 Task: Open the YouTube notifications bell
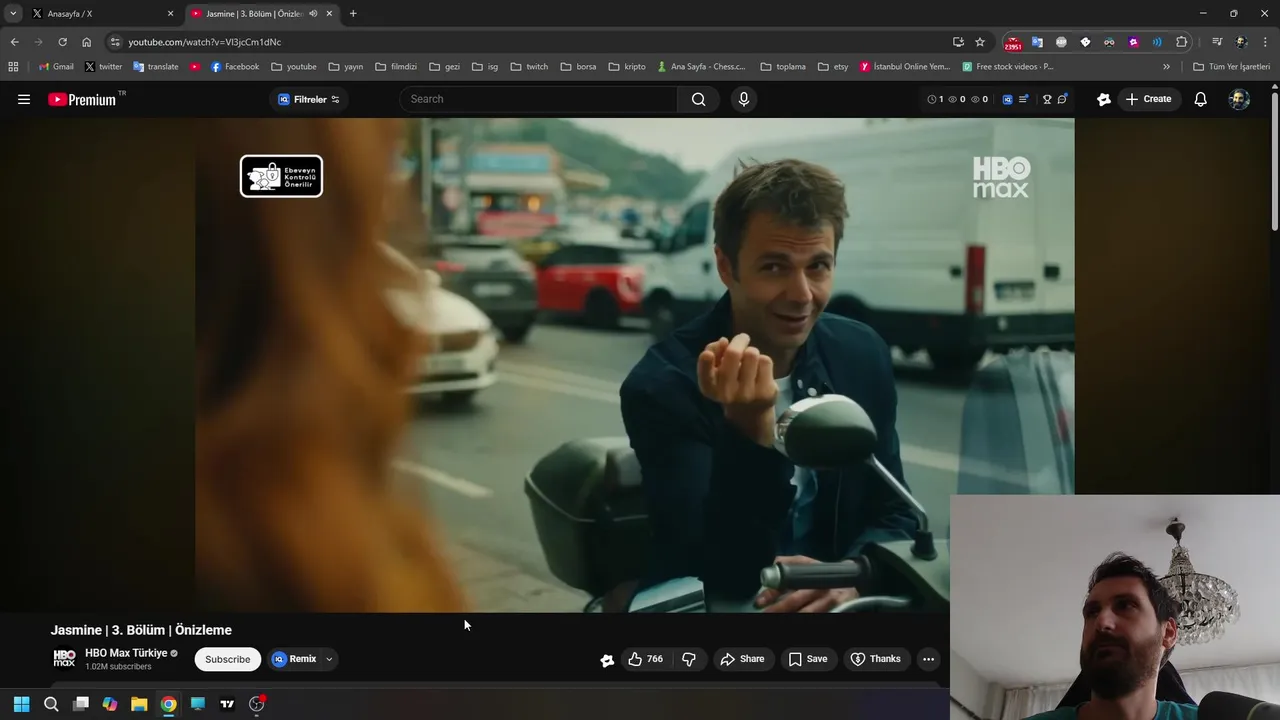point(1200,99)
